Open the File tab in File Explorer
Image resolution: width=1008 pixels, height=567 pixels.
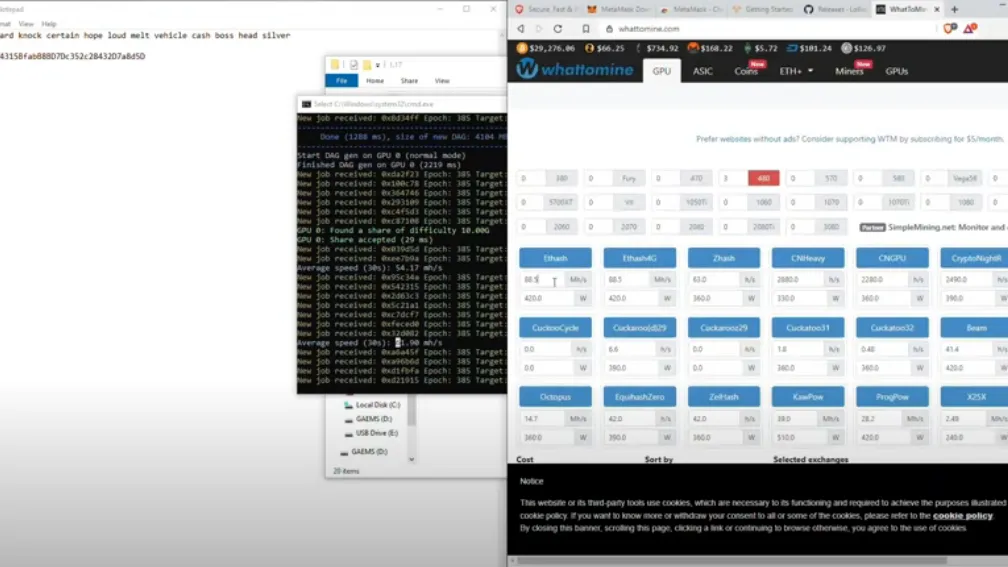coord(341,81)
